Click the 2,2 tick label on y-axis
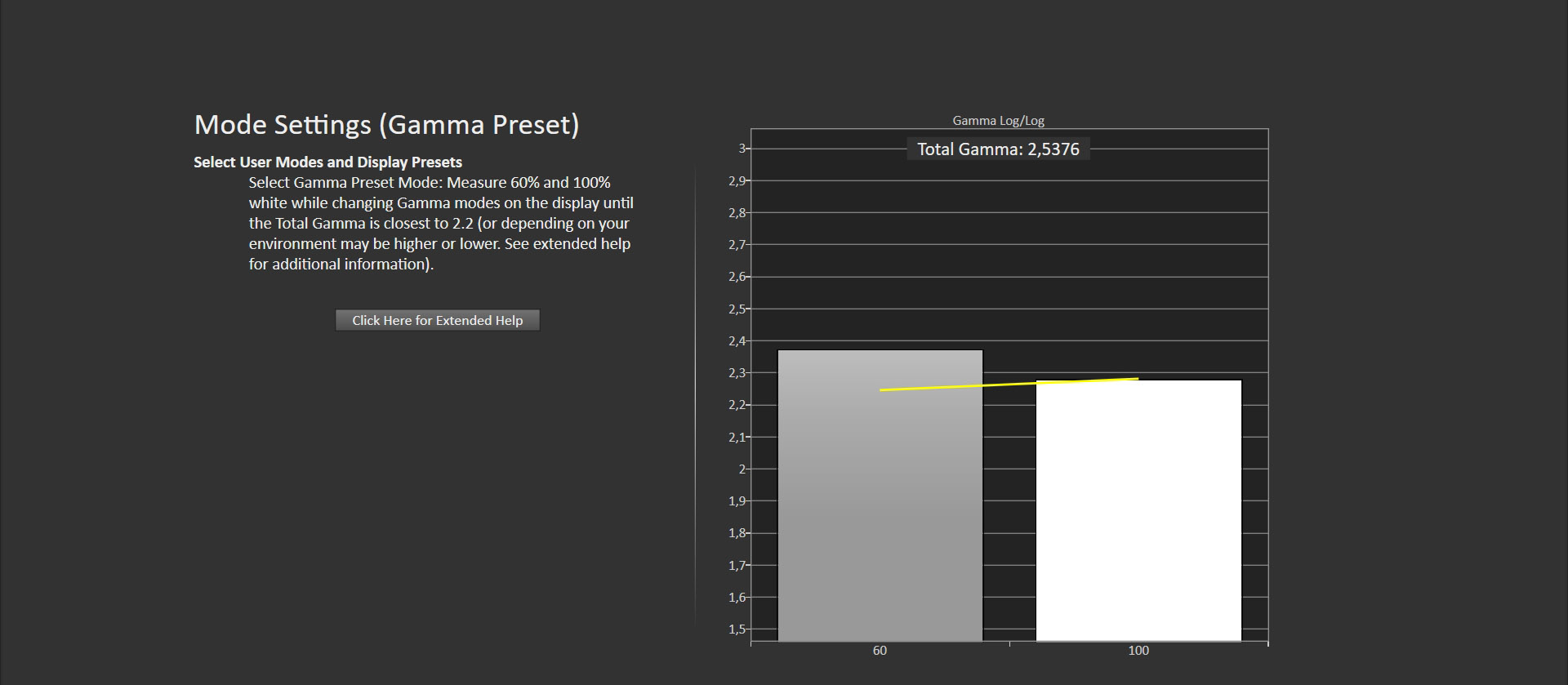This screenshot has height=685, width=1568. point(737,405)
